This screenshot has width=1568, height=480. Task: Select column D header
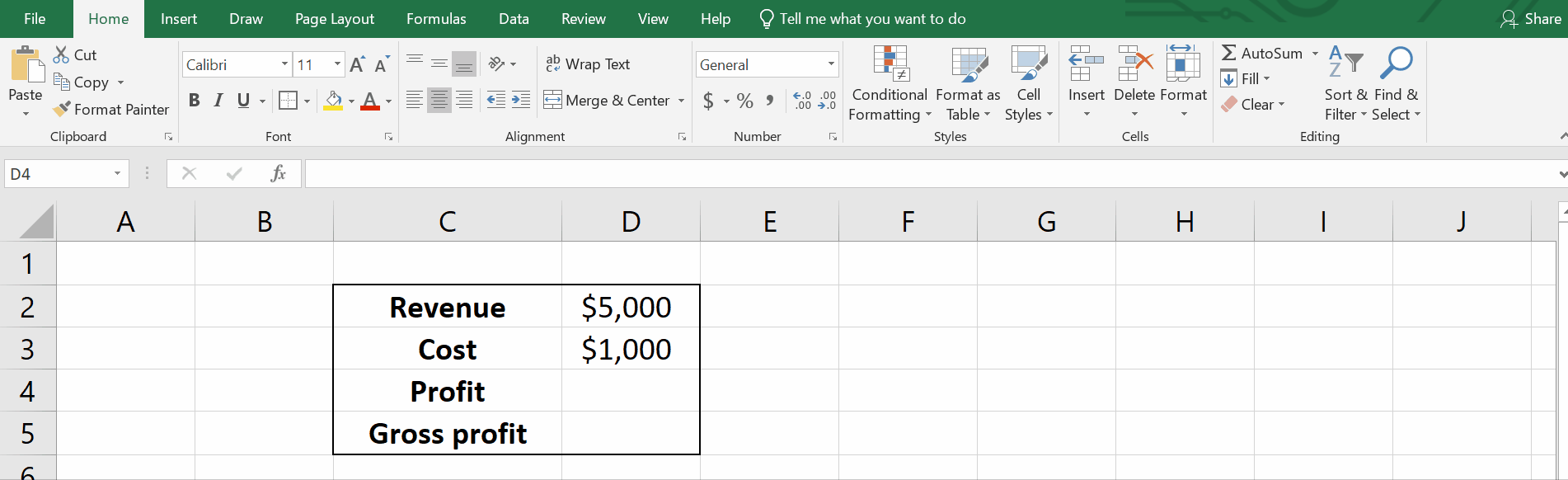[x=631, y=222]
